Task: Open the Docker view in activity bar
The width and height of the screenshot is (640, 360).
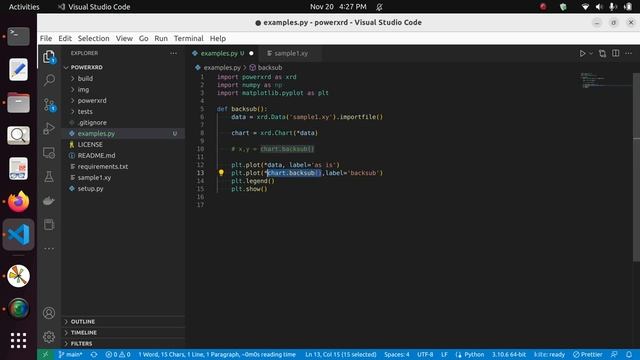Action: 49,200
